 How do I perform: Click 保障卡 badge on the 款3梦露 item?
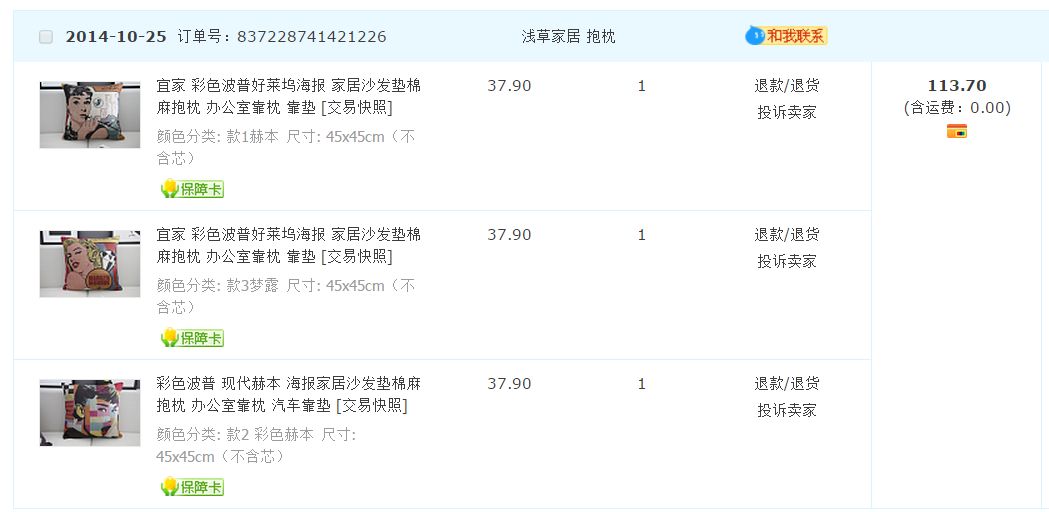pos(192,338)
